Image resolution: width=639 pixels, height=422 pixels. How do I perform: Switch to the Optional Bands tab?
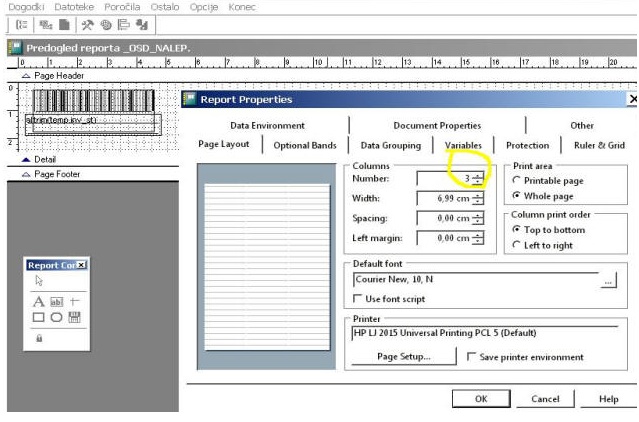[x=305, y=145]
